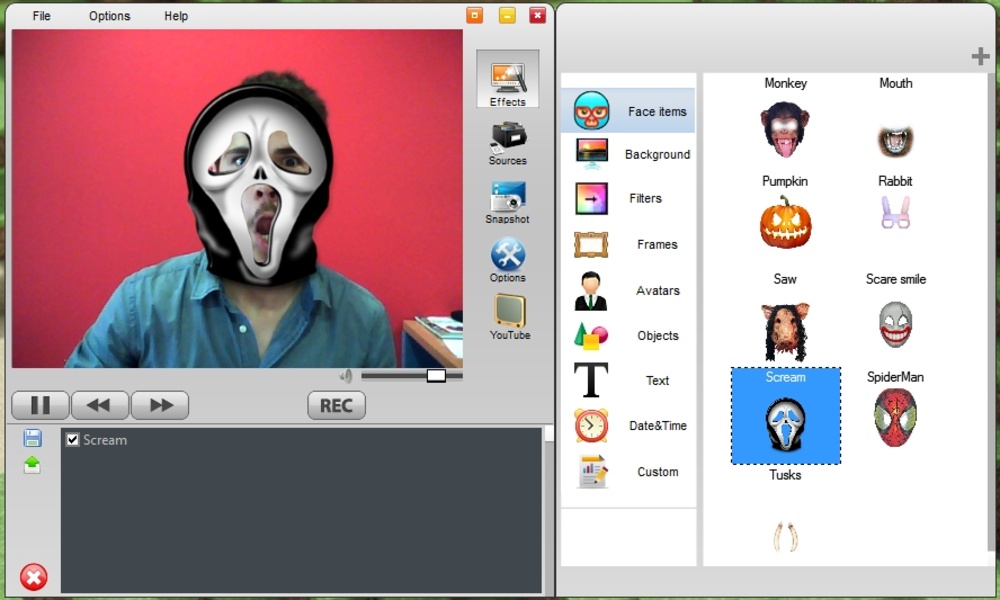Click the red delete effect icon

[33, 577]
